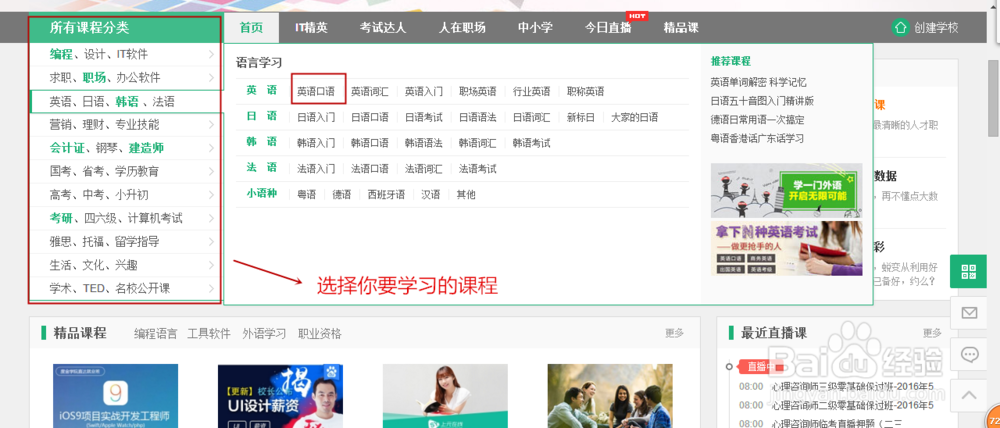Screen dimensions: 1000x428
Task: Expand 考研、四六级、计算机考试 category arrow
Action: click(211, 218)
